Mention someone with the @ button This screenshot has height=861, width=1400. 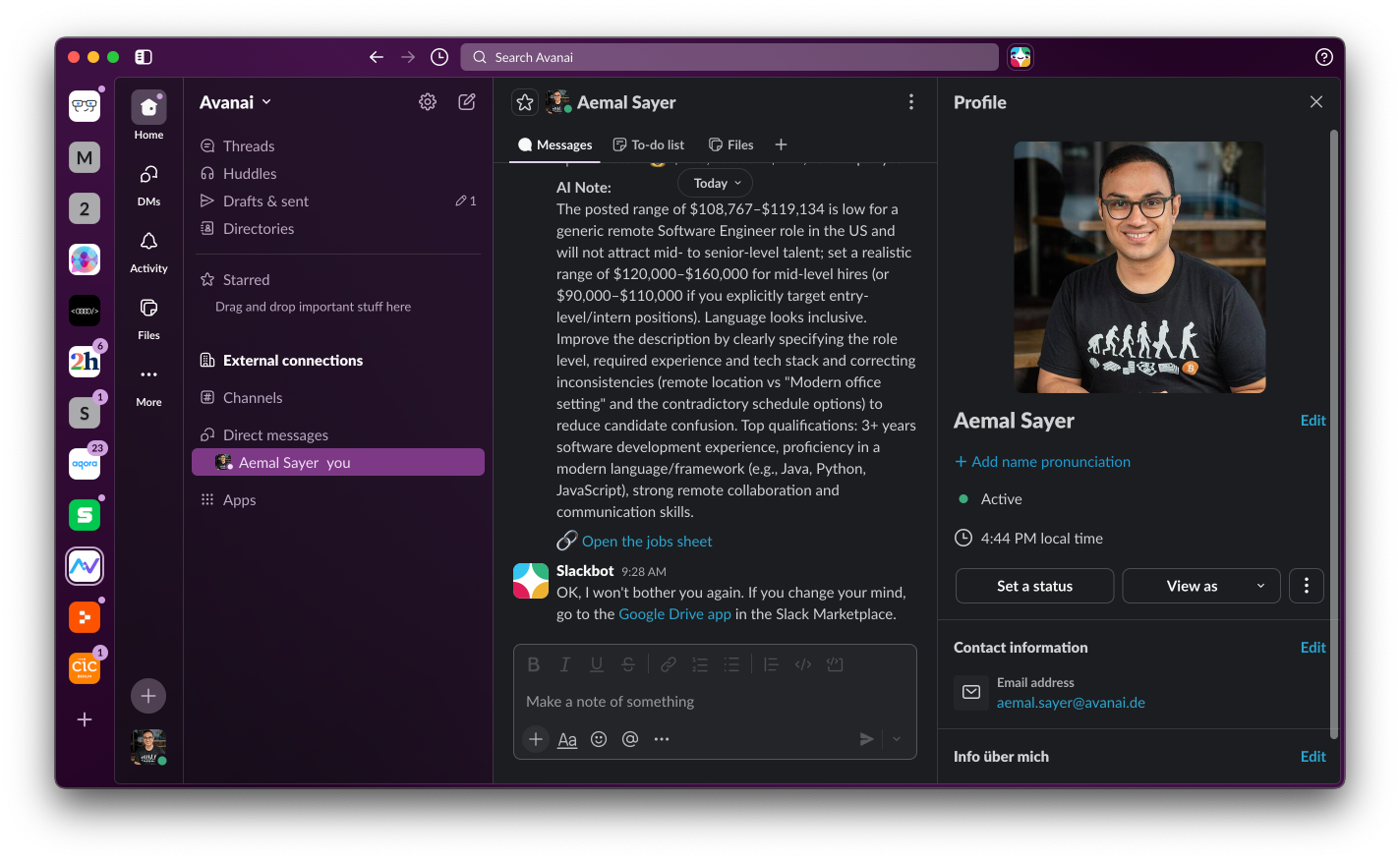coord(630,739)
